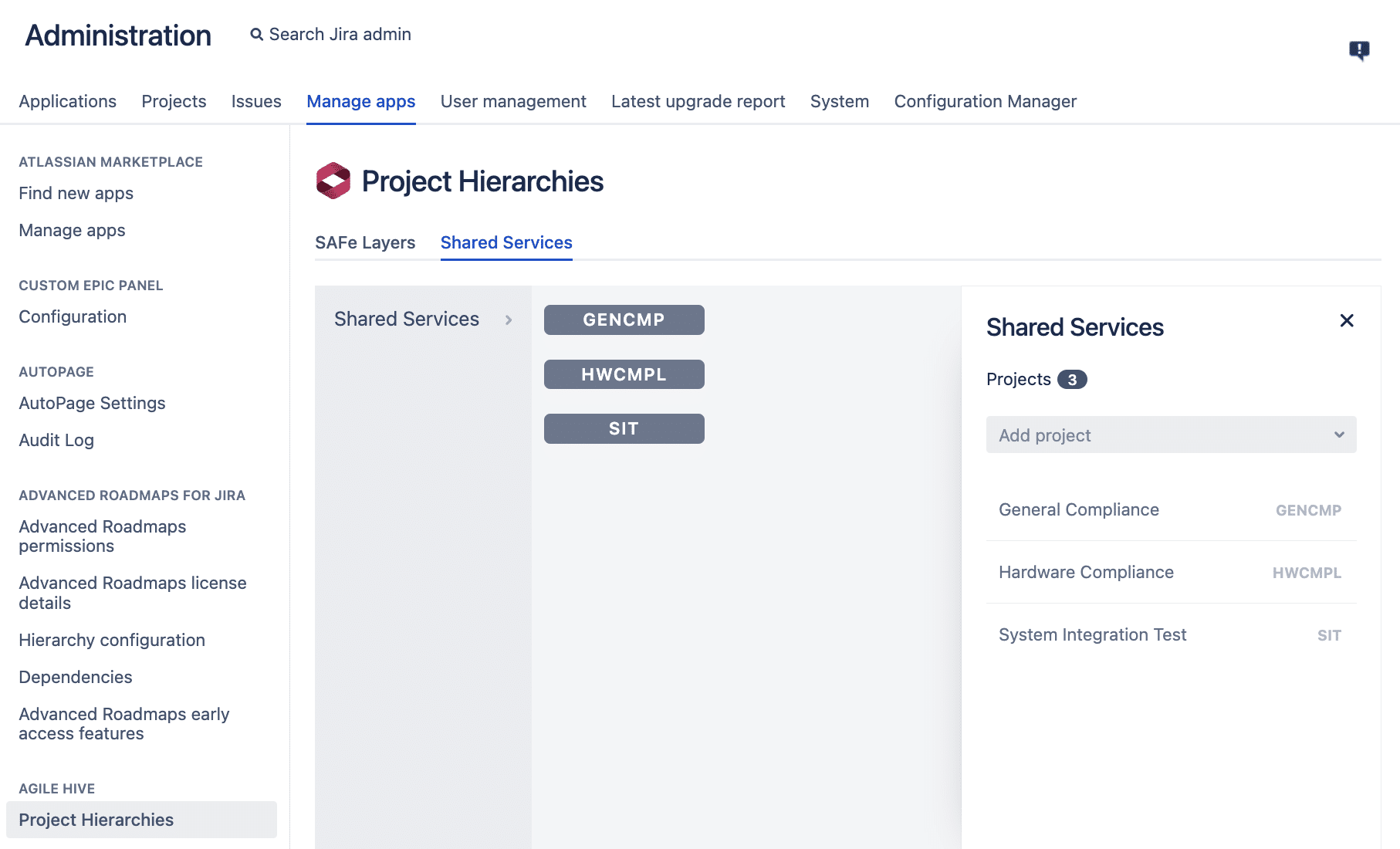Switch to the Issues tab
Screen dimensions: 1400x849
tap(256, 102)
